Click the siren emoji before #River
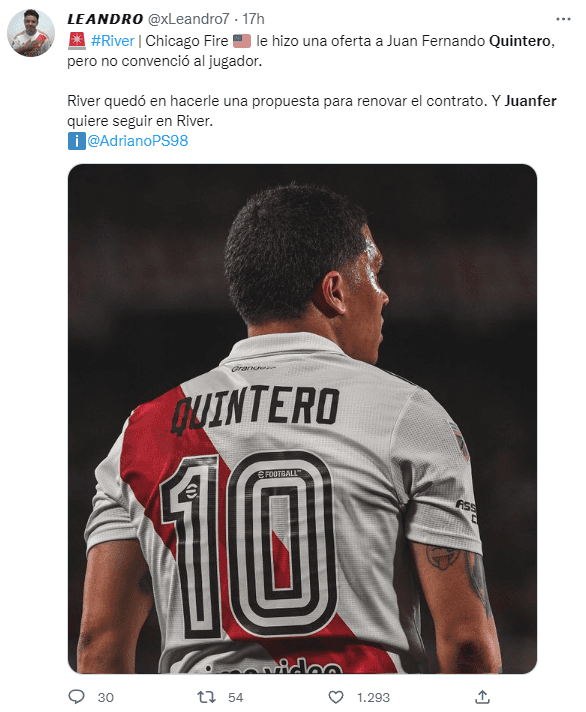The height and width of the screenshot is (712, 586). [x=77, y=41]
